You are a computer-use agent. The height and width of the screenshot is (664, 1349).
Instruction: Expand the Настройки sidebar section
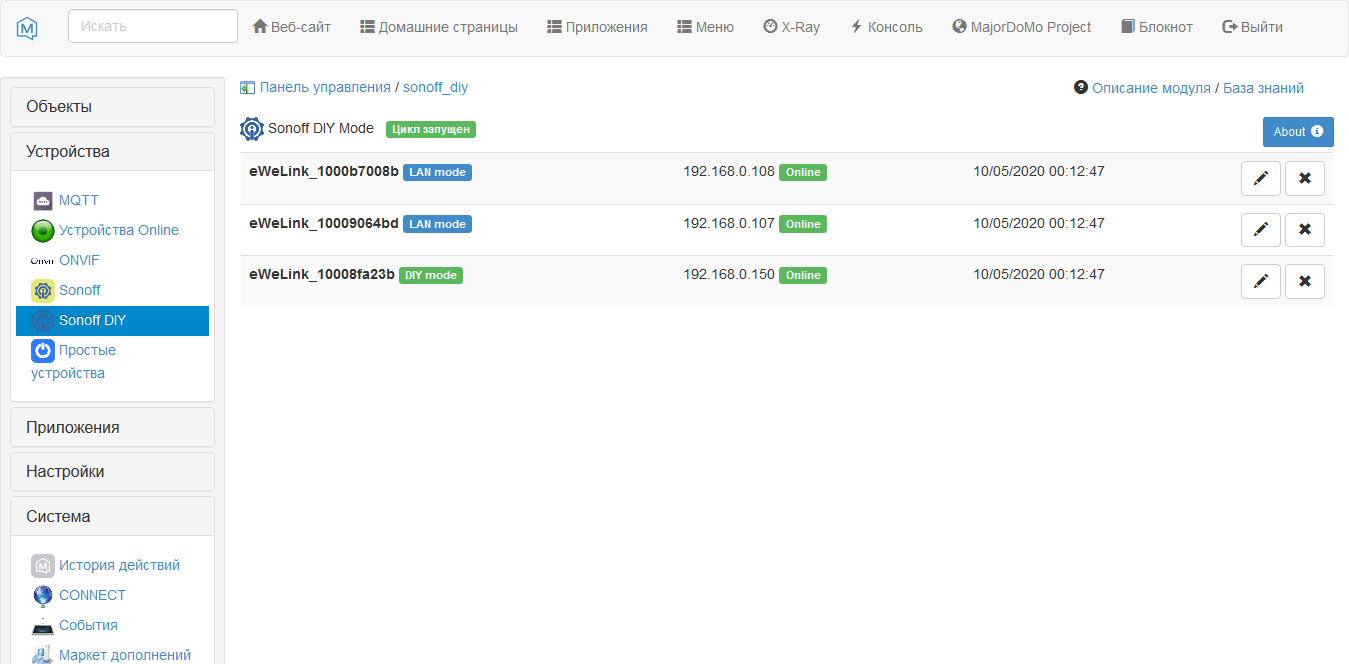[112, 472]
